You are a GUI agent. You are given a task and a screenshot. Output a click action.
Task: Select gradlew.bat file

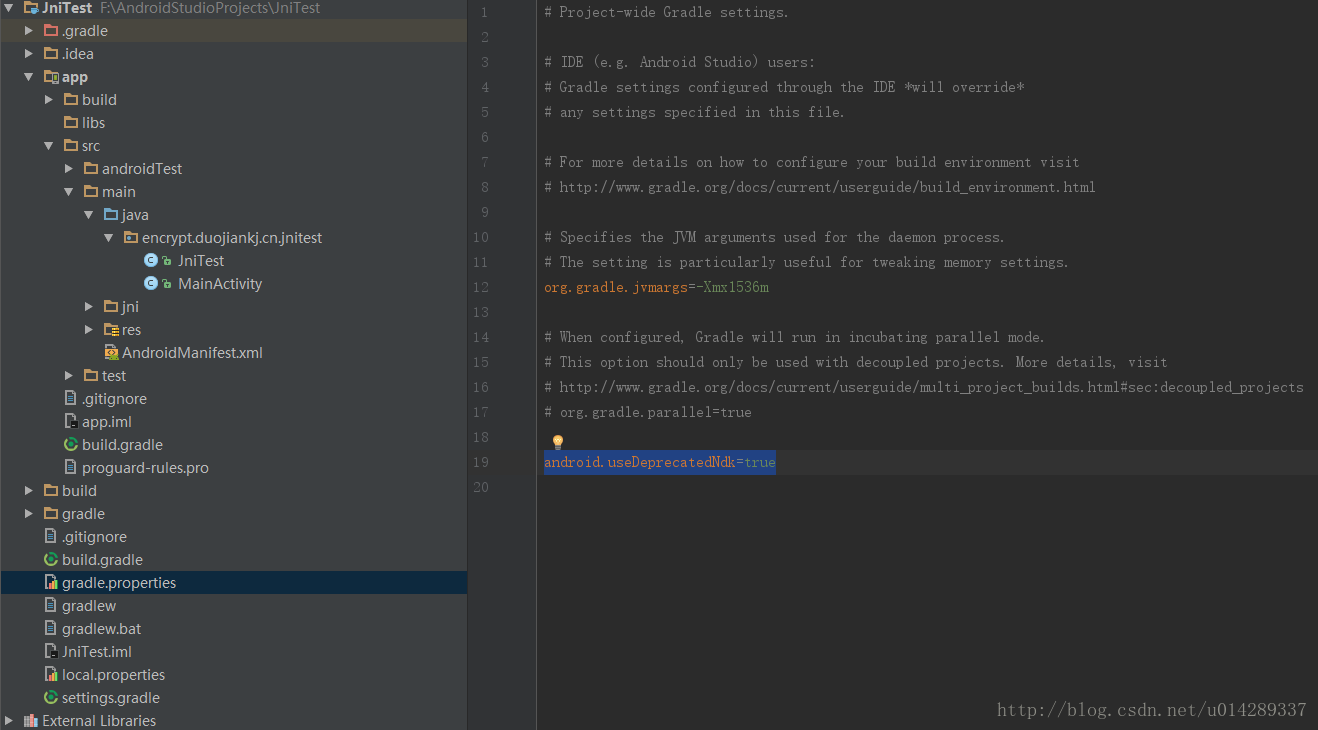pos(101,629)
